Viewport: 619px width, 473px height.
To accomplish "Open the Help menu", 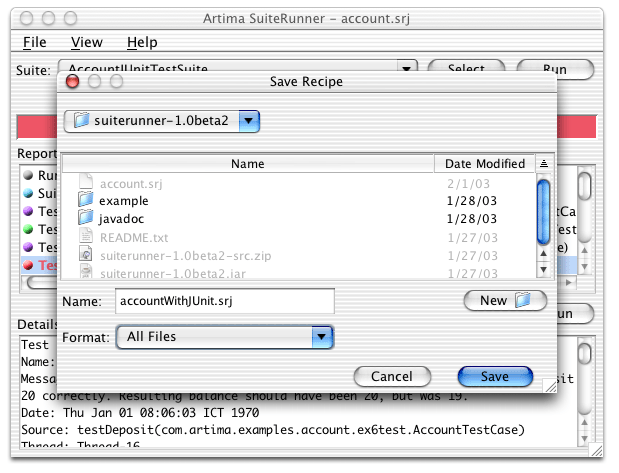I will [142, 42].
